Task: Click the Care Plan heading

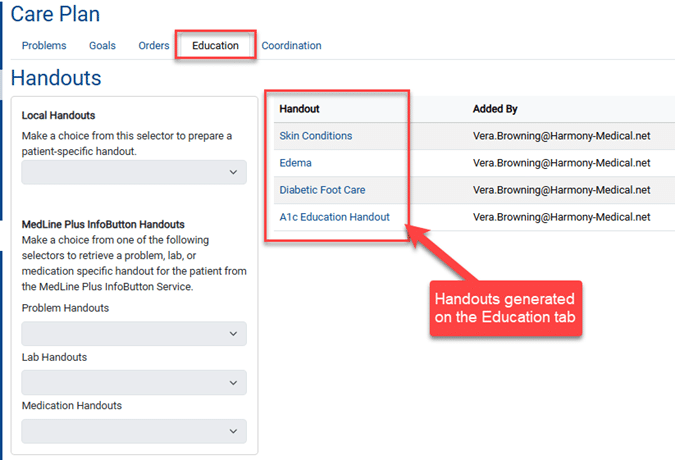Action: click(x=55, y=14)
